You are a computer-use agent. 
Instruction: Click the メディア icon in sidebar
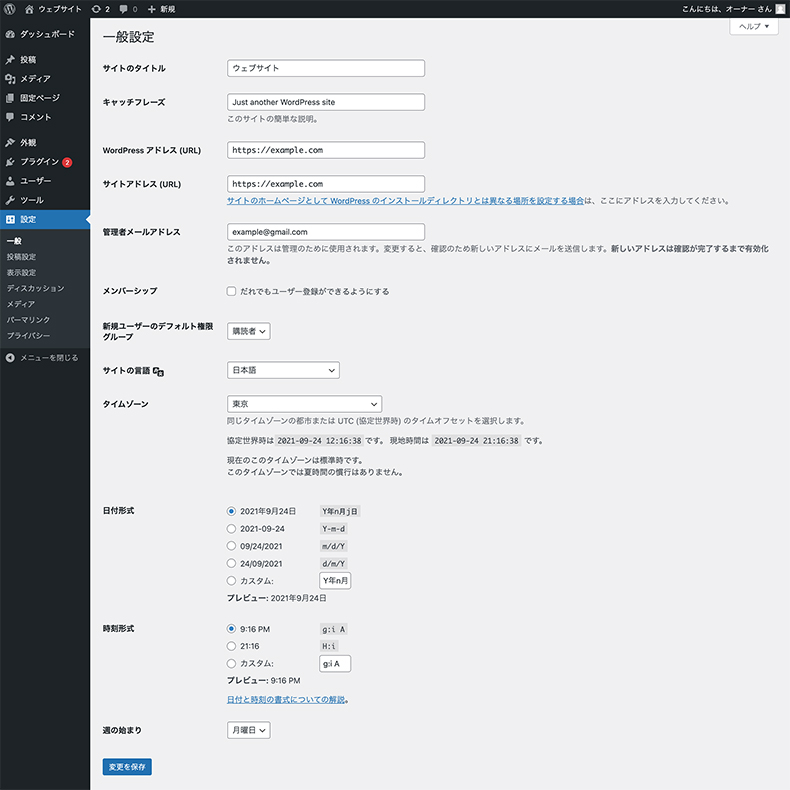coord(10,79)
